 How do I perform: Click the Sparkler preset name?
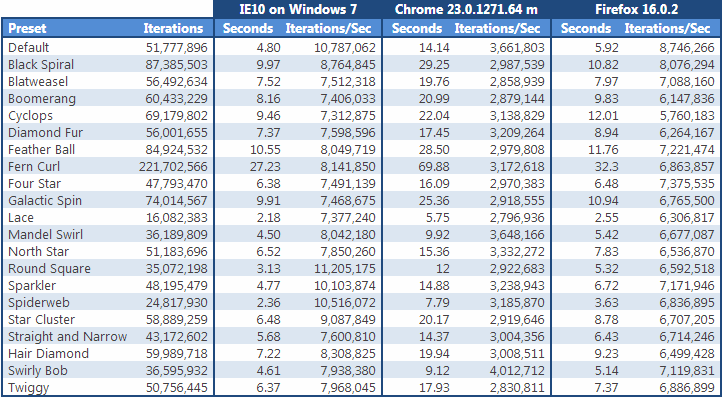(x=32, y=286)
